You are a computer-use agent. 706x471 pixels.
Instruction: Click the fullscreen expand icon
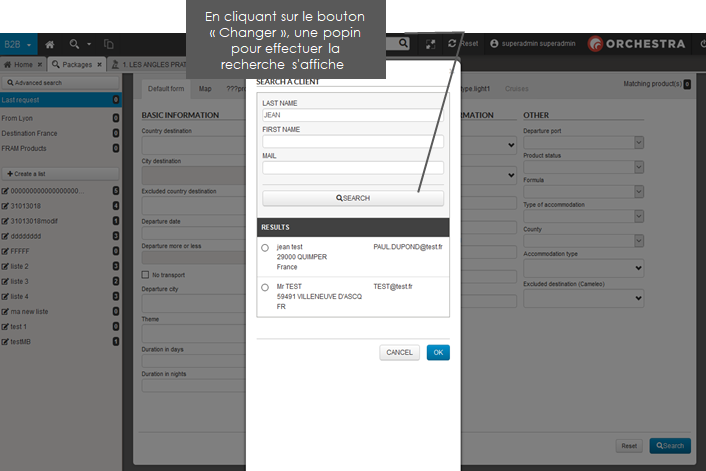click(431, 45)
